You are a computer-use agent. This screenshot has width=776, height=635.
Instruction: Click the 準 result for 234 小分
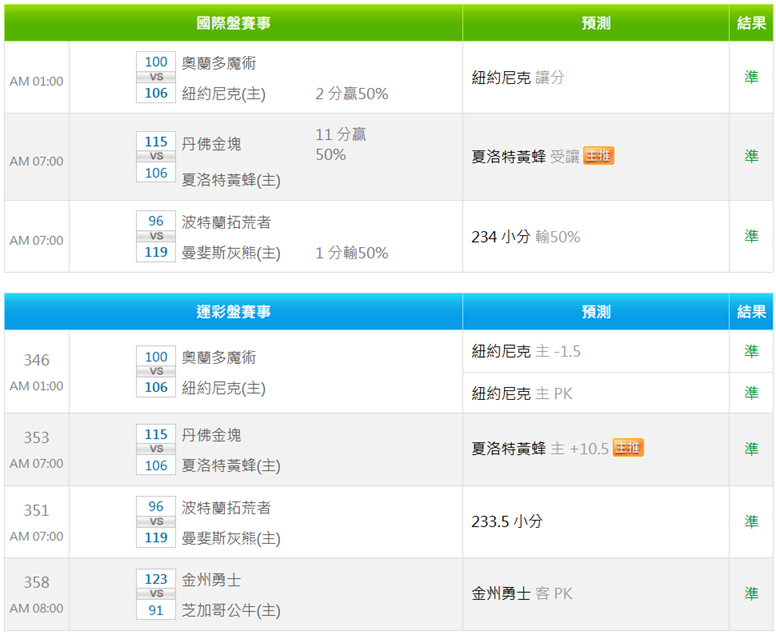click(x=751, y=236)
